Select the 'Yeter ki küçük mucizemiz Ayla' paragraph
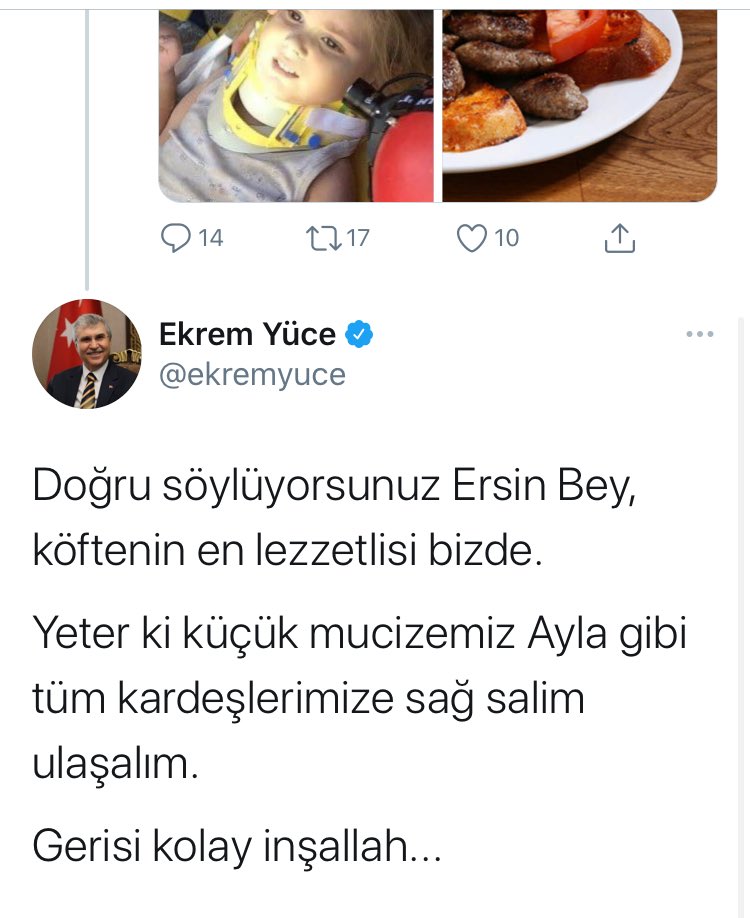 359,698
